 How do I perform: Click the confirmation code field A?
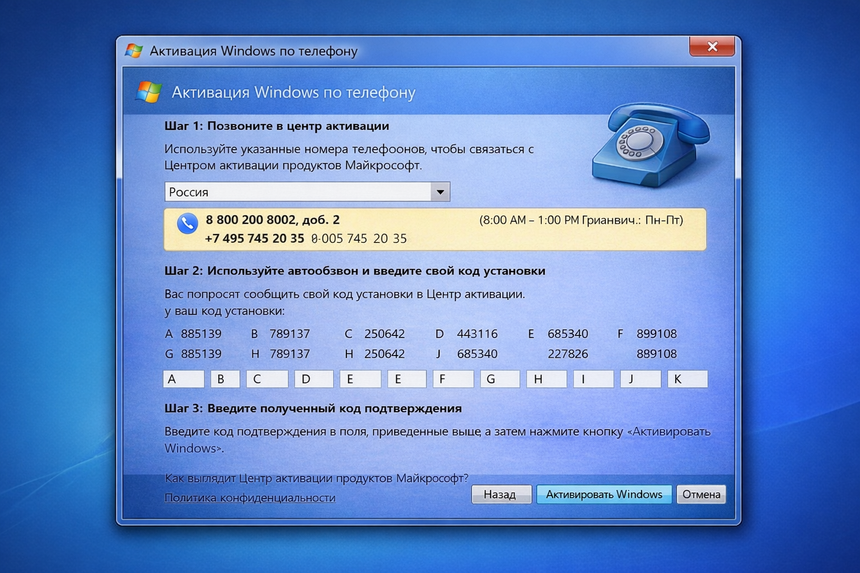[184, 379]
